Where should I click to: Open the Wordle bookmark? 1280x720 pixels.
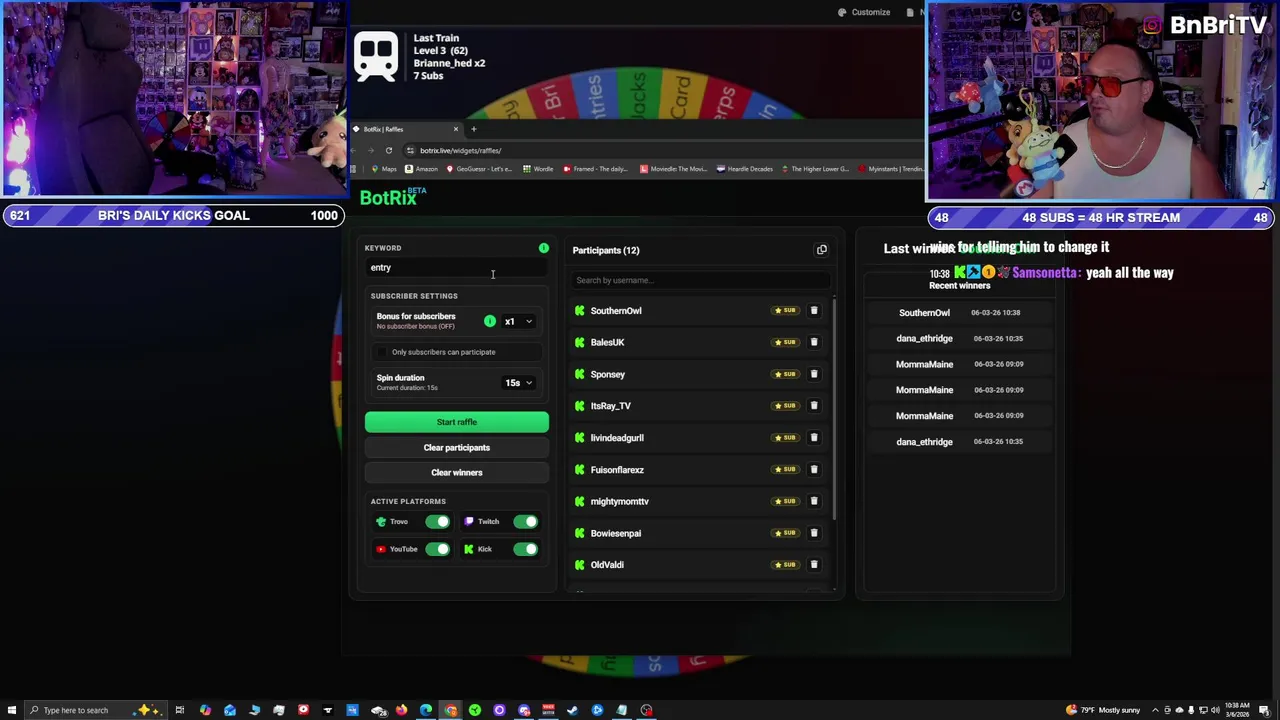pyautogui.click(x=538, y=169)
